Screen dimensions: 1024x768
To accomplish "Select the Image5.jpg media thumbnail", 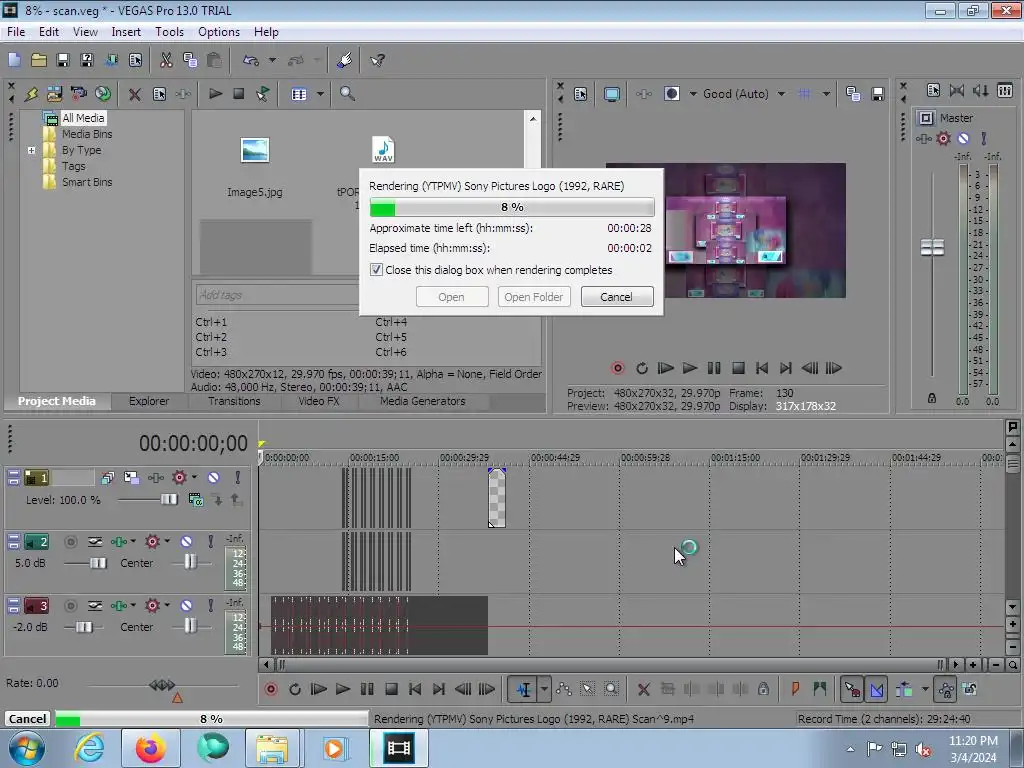I will [x=255, y=151].
